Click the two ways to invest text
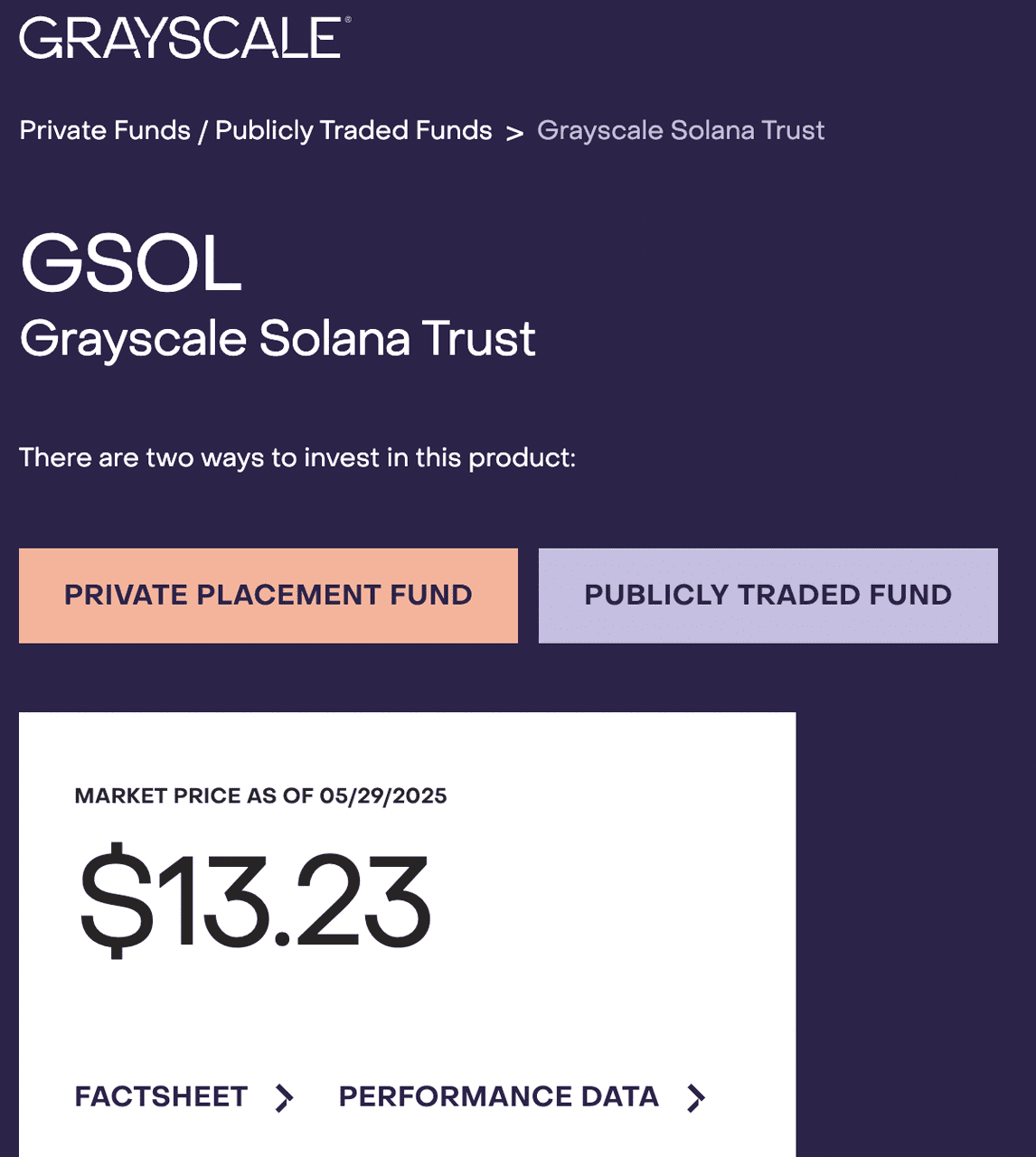Image resolution: width=1036 pixels, height=1157 pixels. pyautogui.click(x=297, y=457)
